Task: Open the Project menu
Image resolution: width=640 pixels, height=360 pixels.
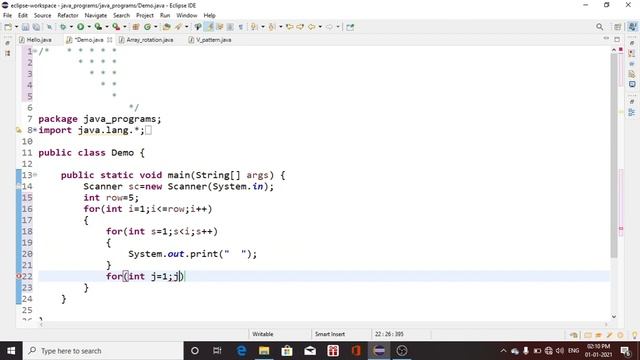Action: pyautogui.click(x=144, y=15)
